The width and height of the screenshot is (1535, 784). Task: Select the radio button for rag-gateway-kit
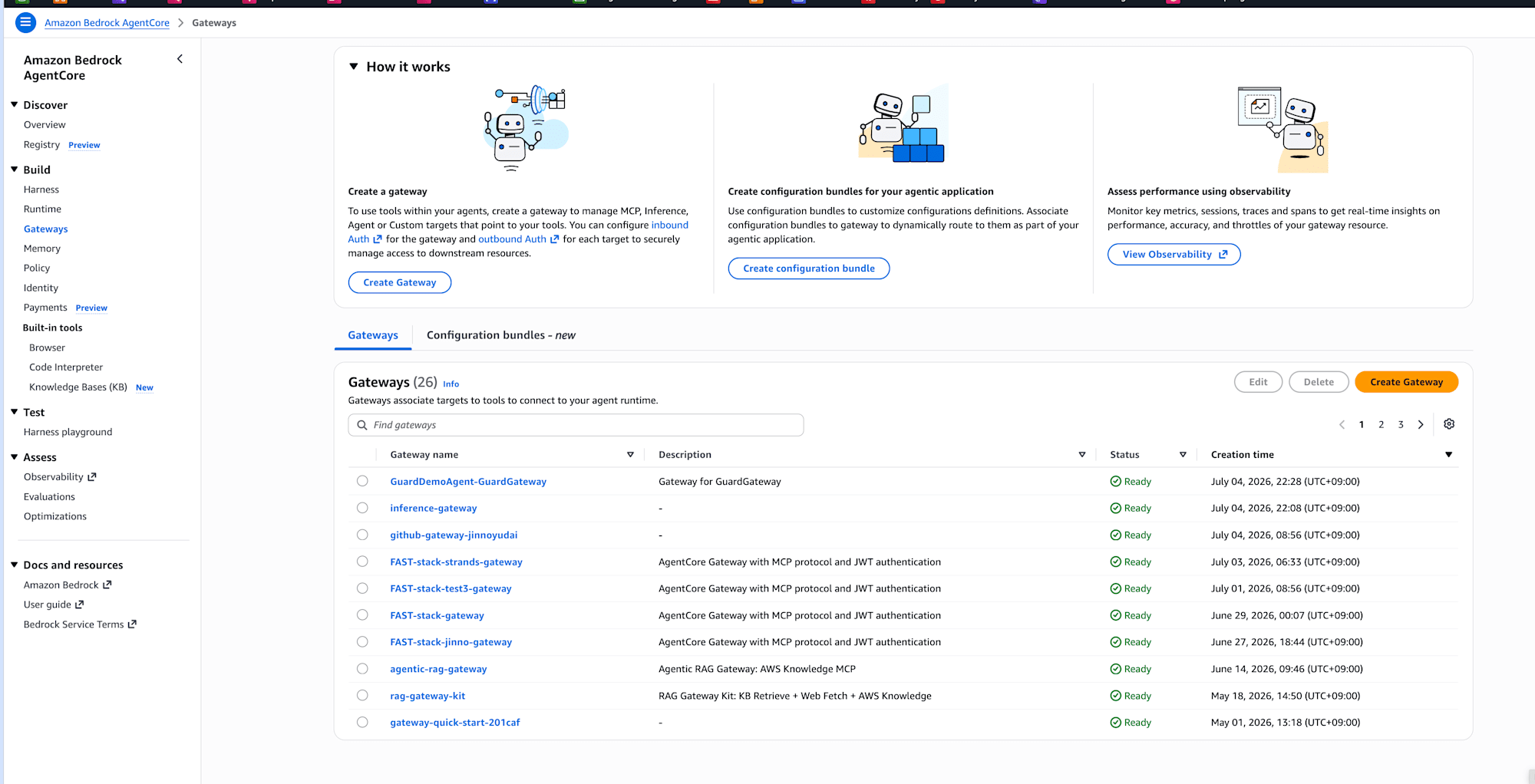coord(362,696)
